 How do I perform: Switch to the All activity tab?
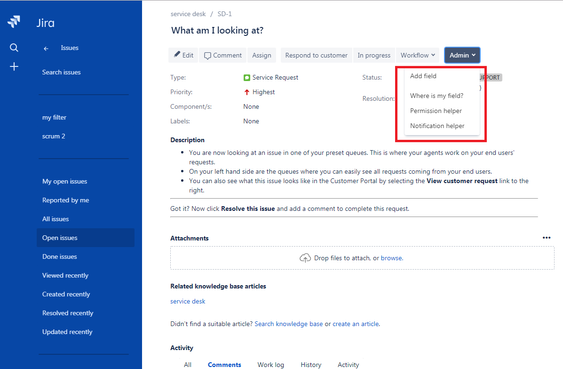[x=187, y=365]
